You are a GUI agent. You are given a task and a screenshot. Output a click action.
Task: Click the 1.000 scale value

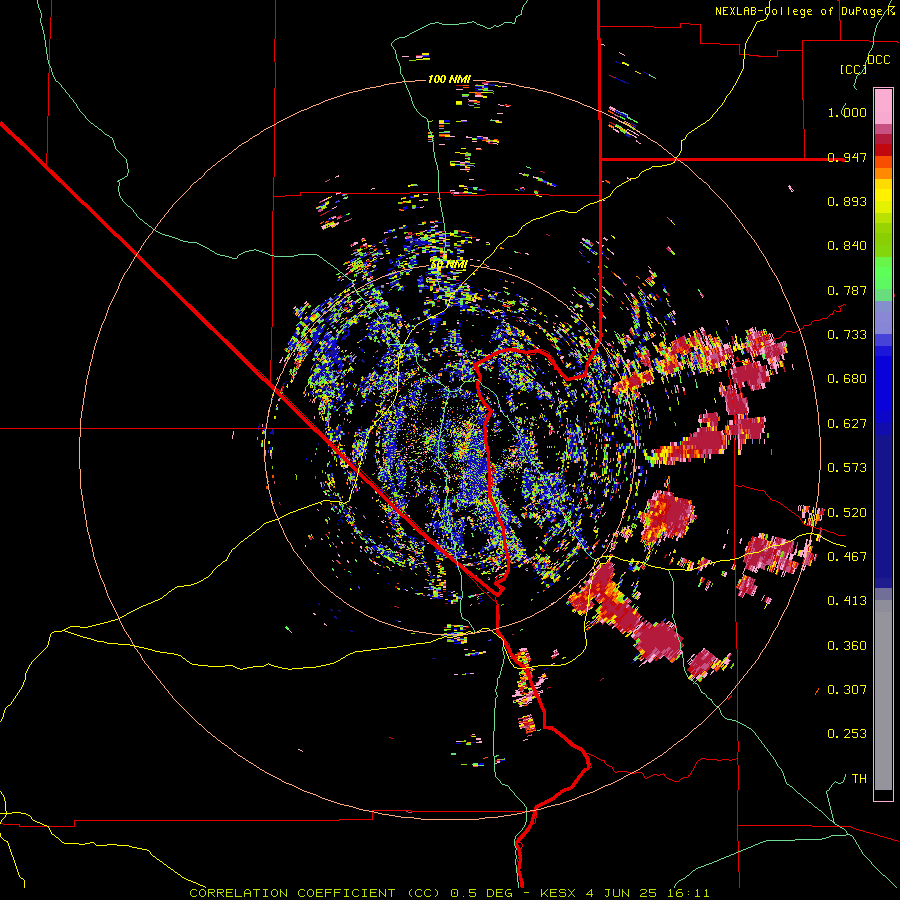[x=847, y=112]
